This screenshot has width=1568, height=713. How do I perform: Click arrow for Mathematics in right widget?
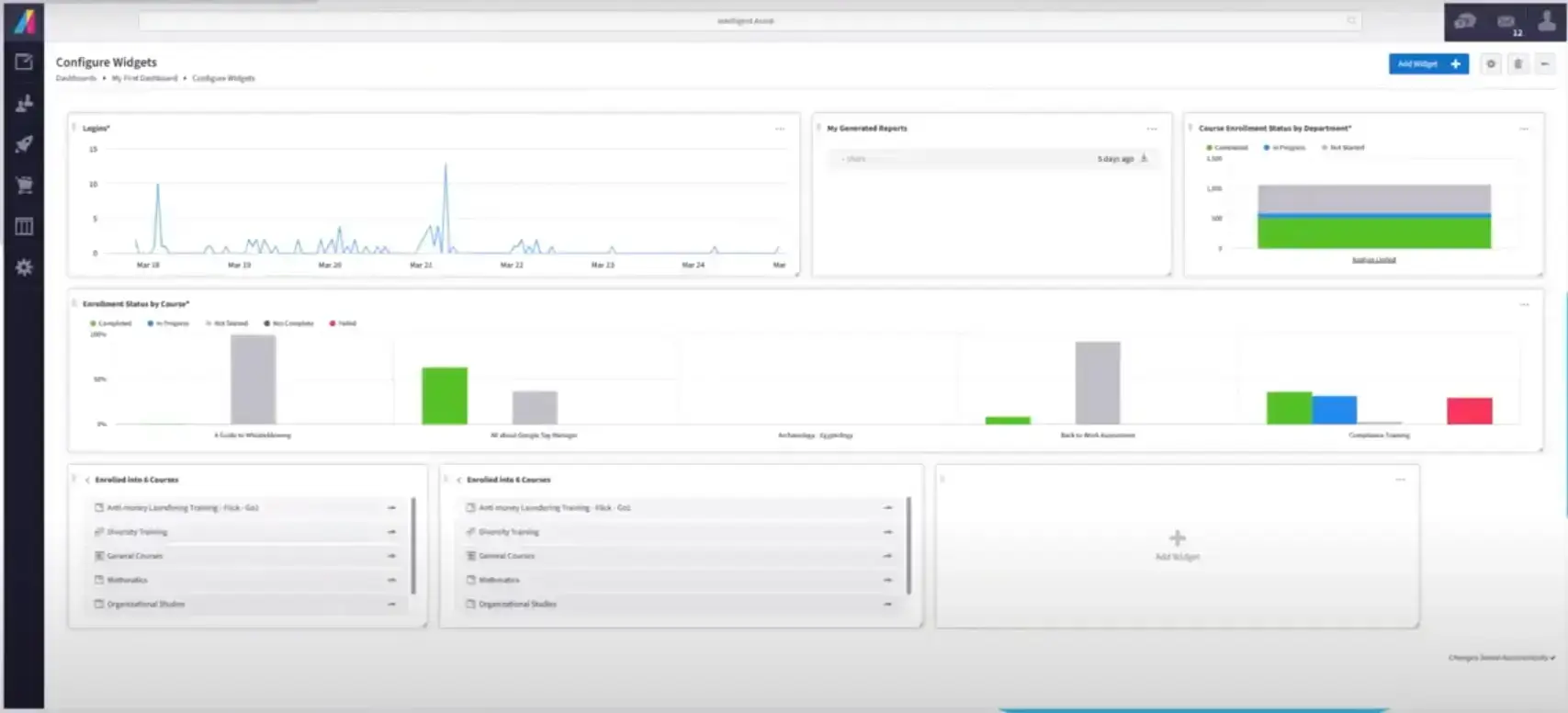point(887,580)
